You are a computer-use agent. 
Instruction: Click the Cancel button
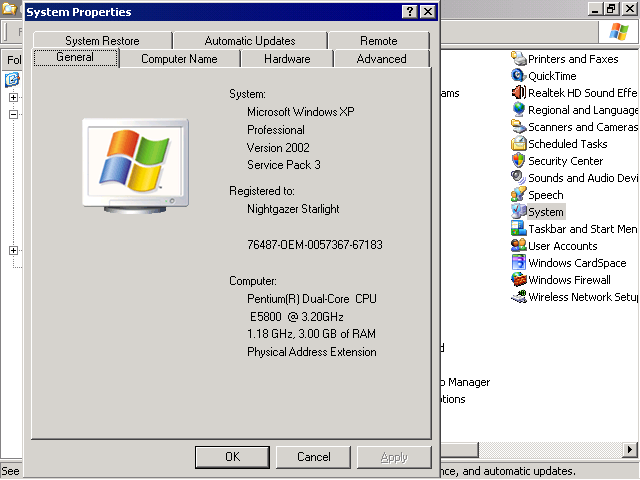[x=313, y=457]
